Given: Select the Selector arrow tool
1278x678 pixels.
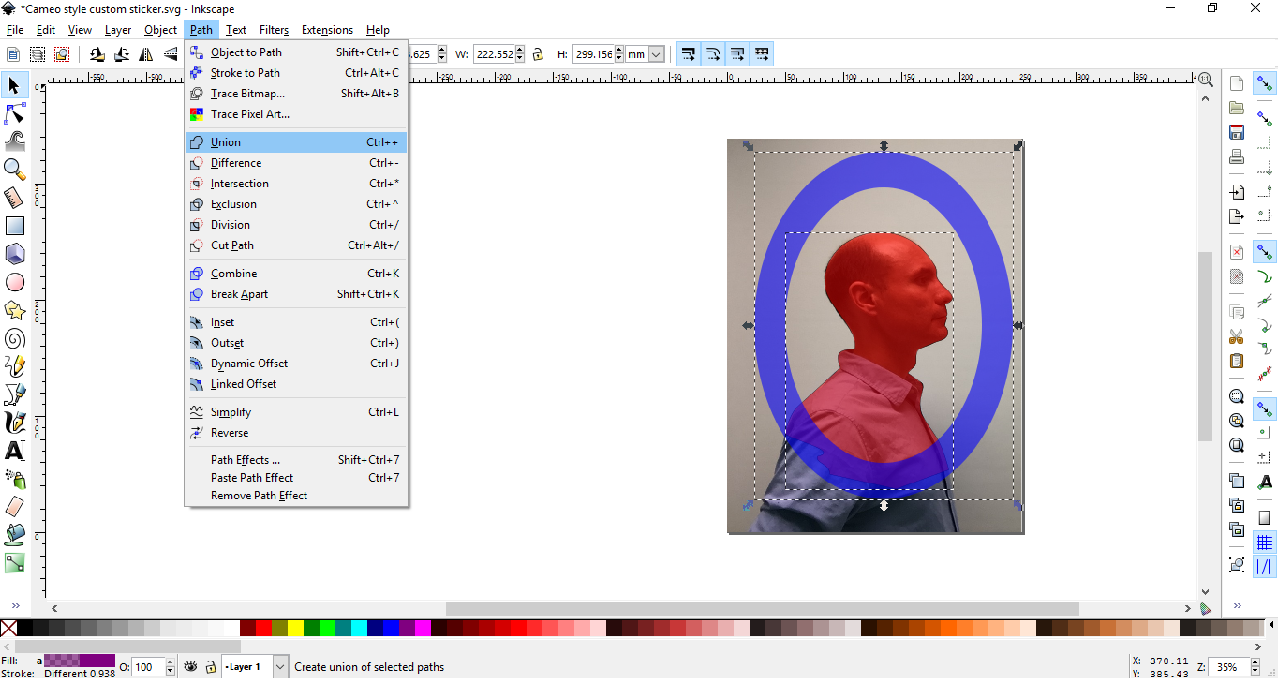Looking at the screenshot, I should (x=14, y=85).
